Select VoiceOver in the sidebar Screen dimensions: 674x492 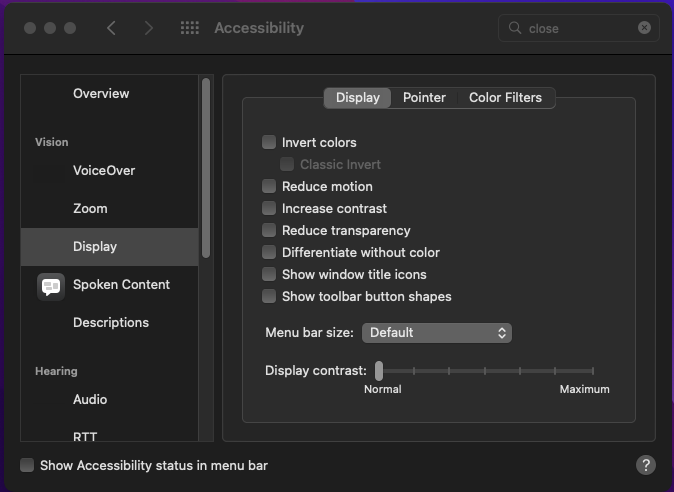coord(104,171)
